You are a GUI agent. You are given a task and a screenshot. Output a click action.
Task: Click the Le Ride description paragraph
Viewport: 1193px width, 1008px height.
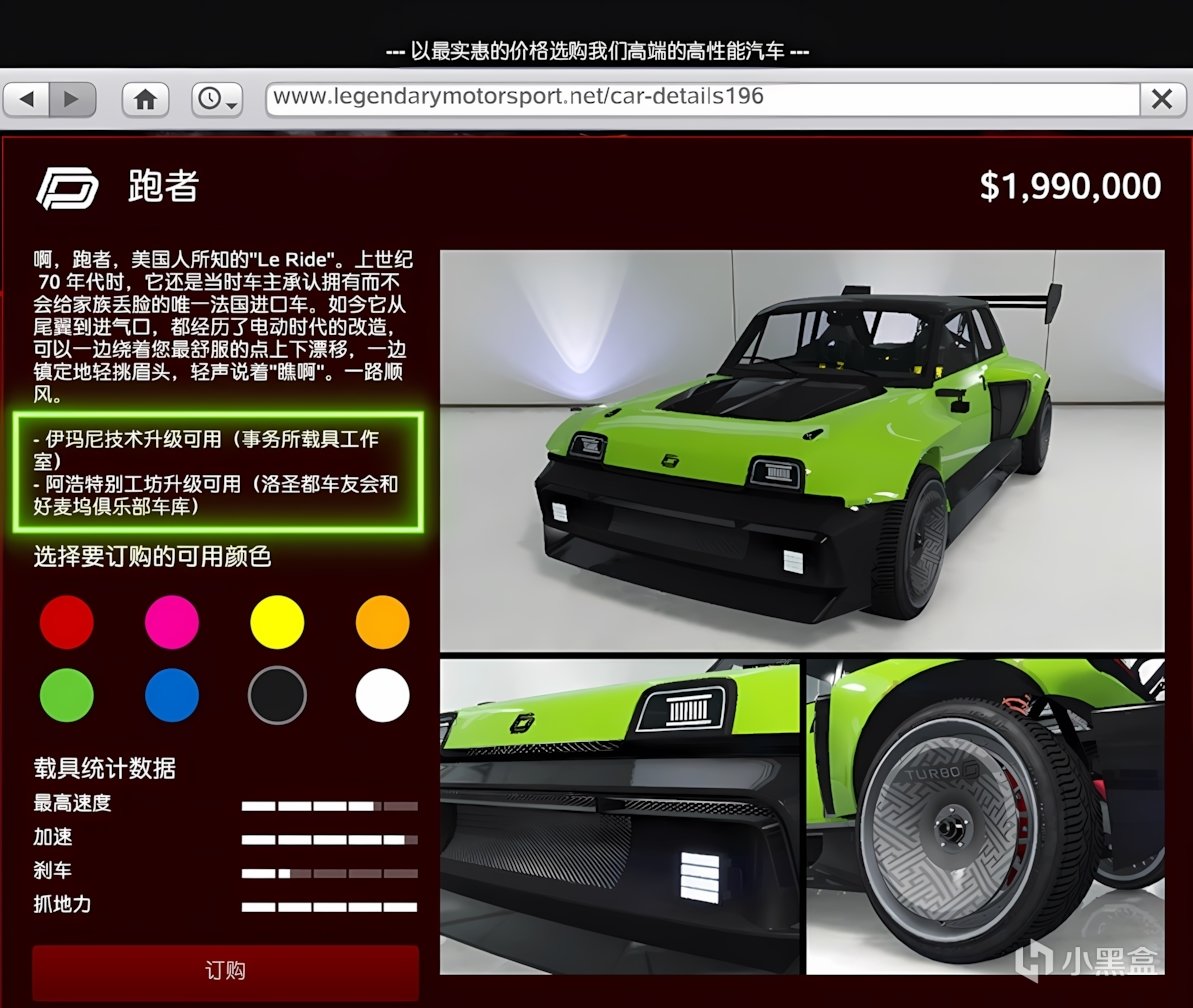tap(222, 326)
